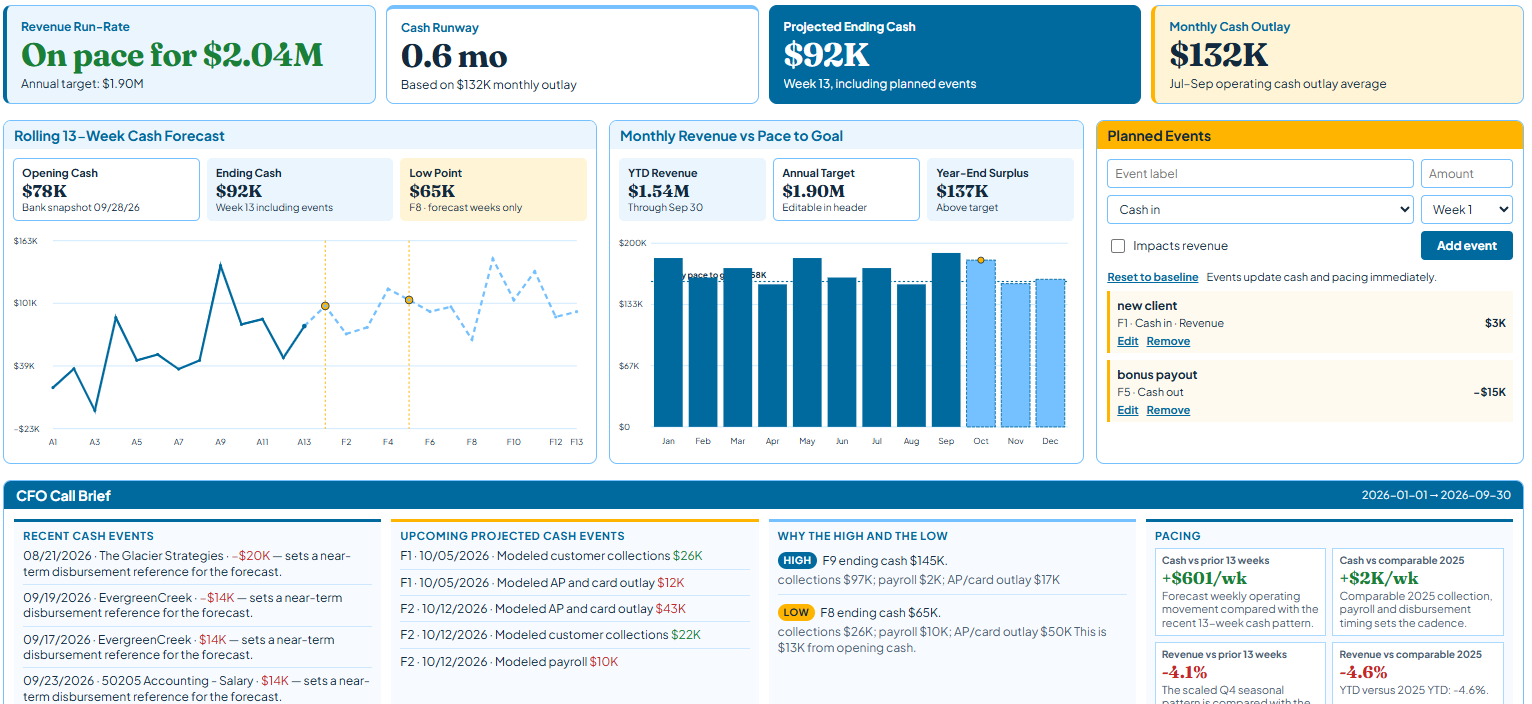Click the 'Cash vs prior 13 weeks' pacing card
The height and width of the screenshot is (704, 1532).
click(x=1240, y=592)
